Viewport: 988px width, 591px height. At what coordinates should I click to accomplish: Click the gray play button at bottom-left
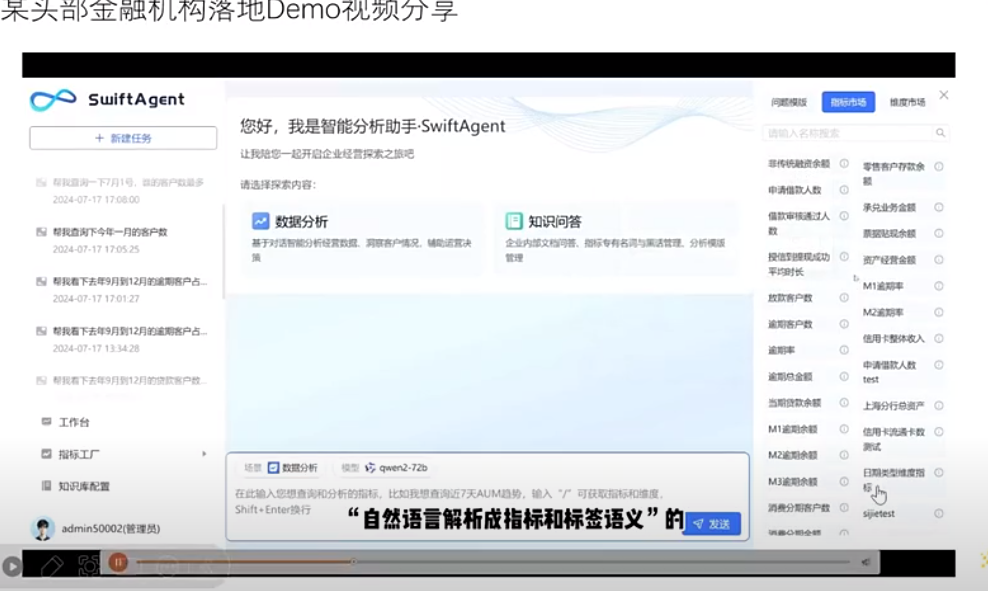pos(11,566)
